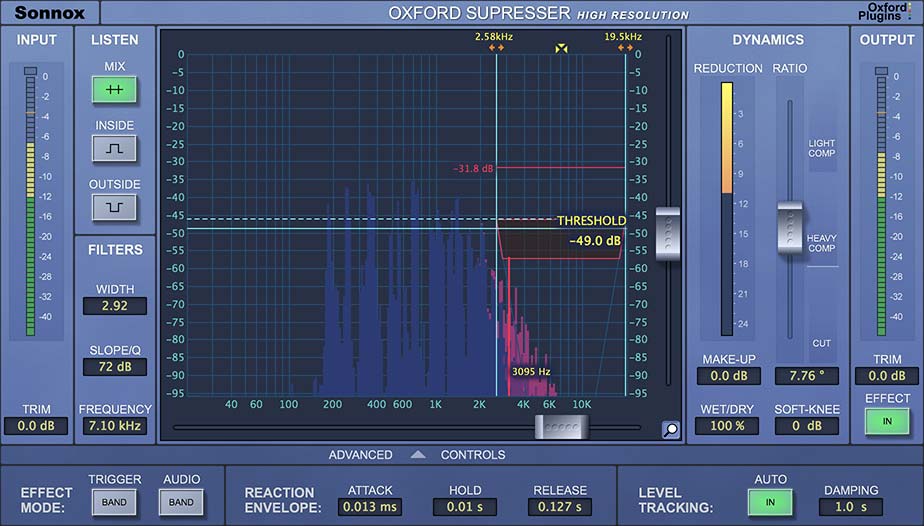Click the ATTACK value 0.013 ms
Screen dimensions: 924x526
pos(370,507)
